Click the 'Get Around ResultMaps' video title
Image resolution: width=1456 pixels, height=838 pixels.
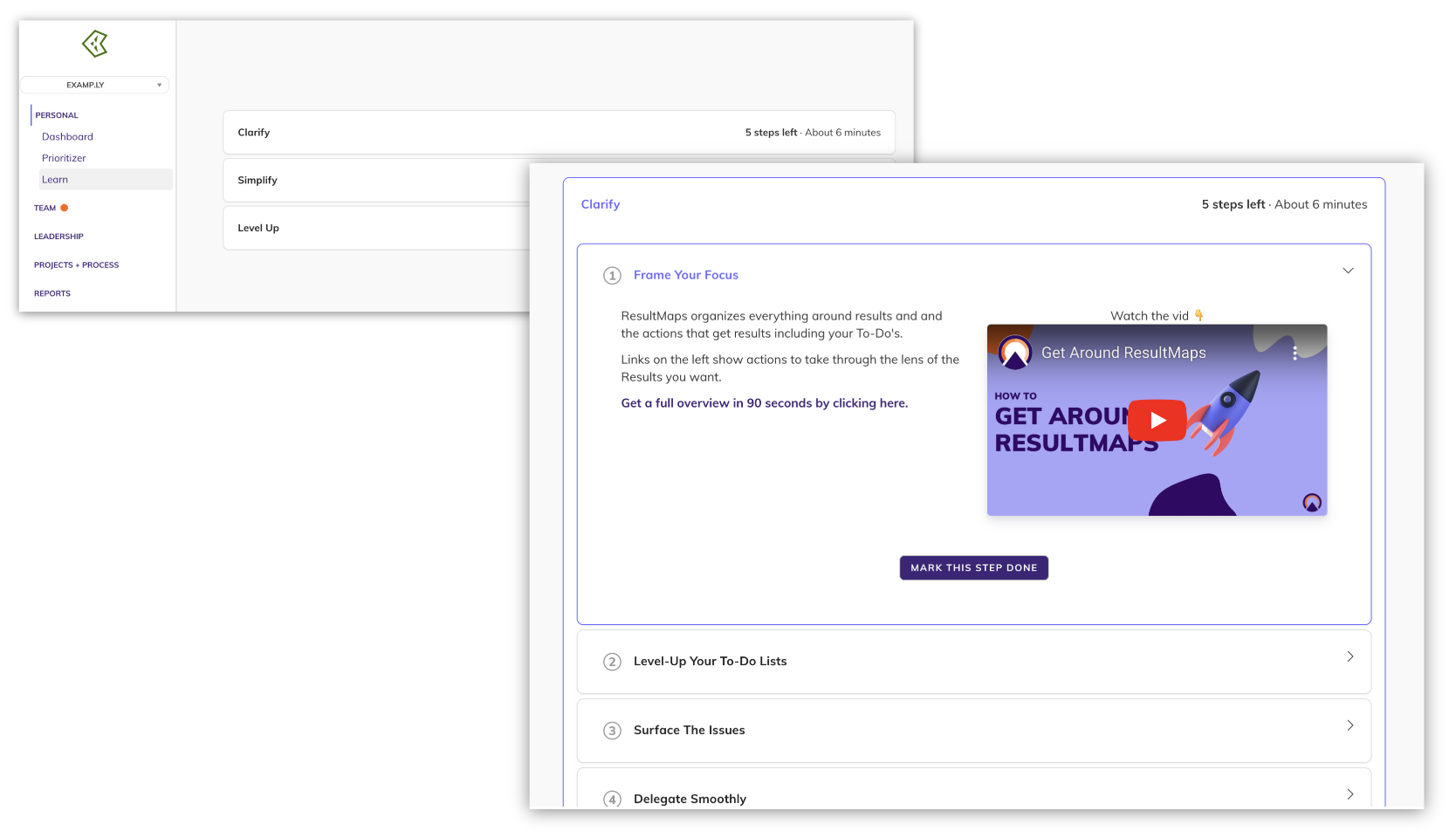click(x=1123, y=353)
